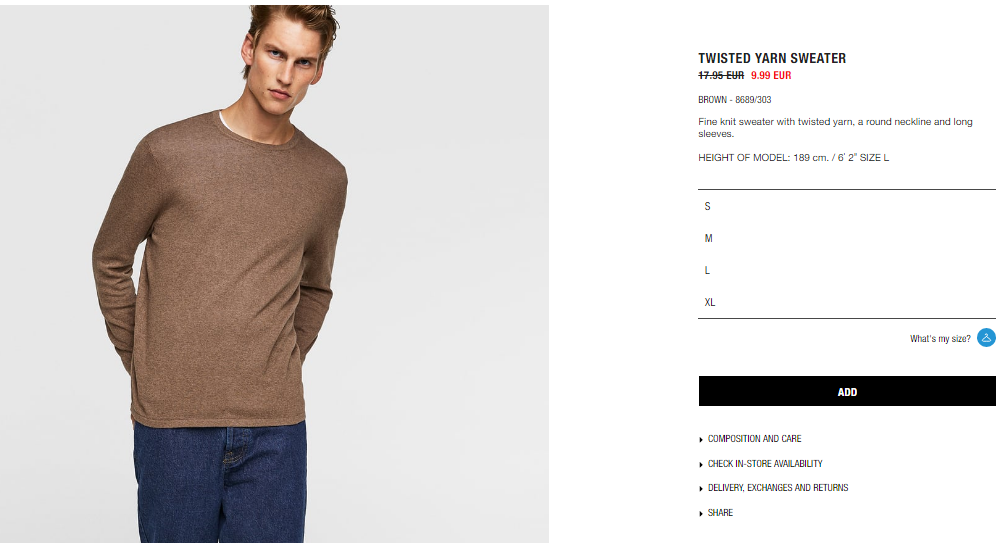Click the blue hanger size-guide icon
996x543 pixels.
pos(986,338)
